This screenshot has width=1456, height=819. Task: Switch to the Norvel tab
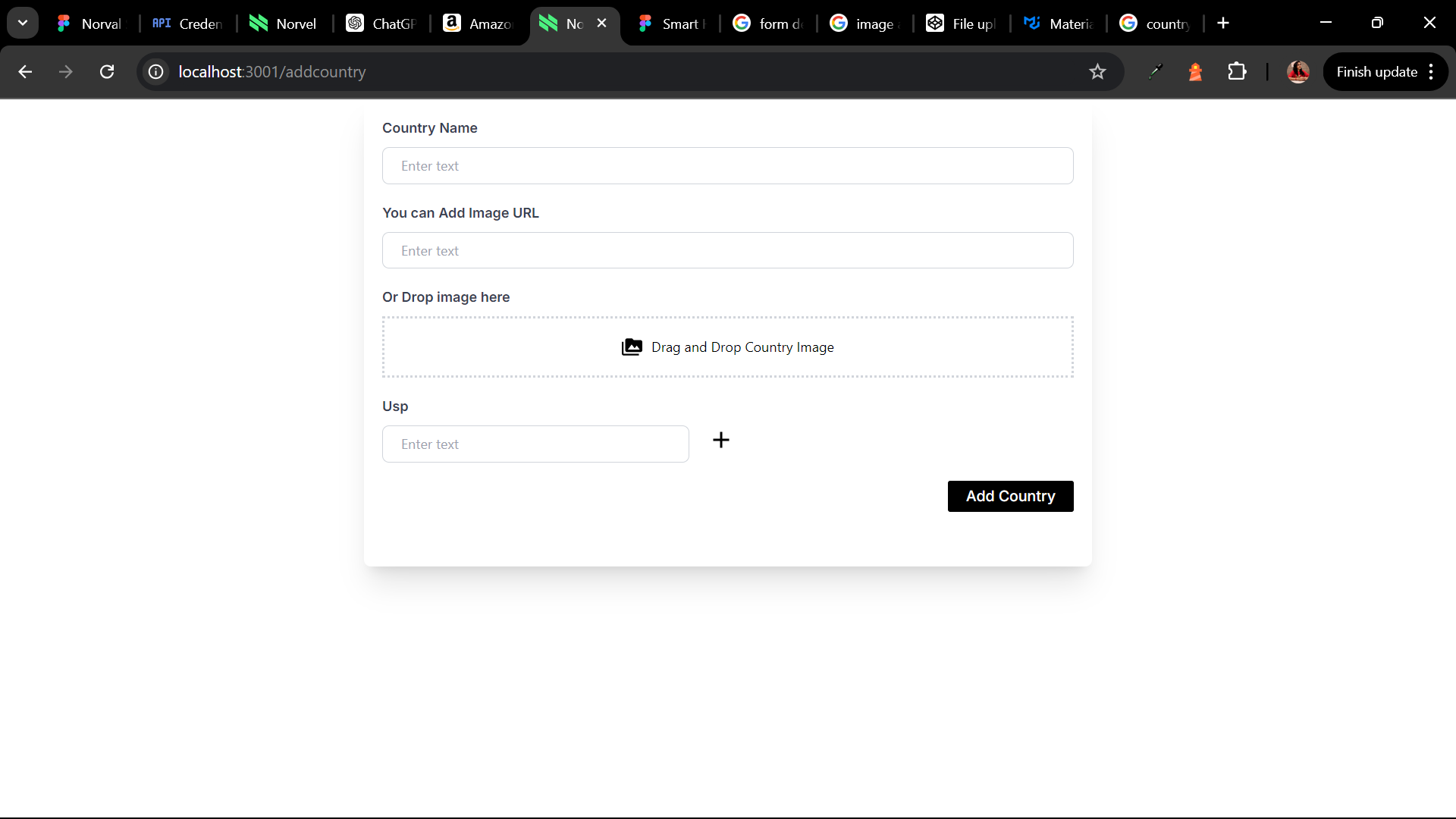(284, 24)
